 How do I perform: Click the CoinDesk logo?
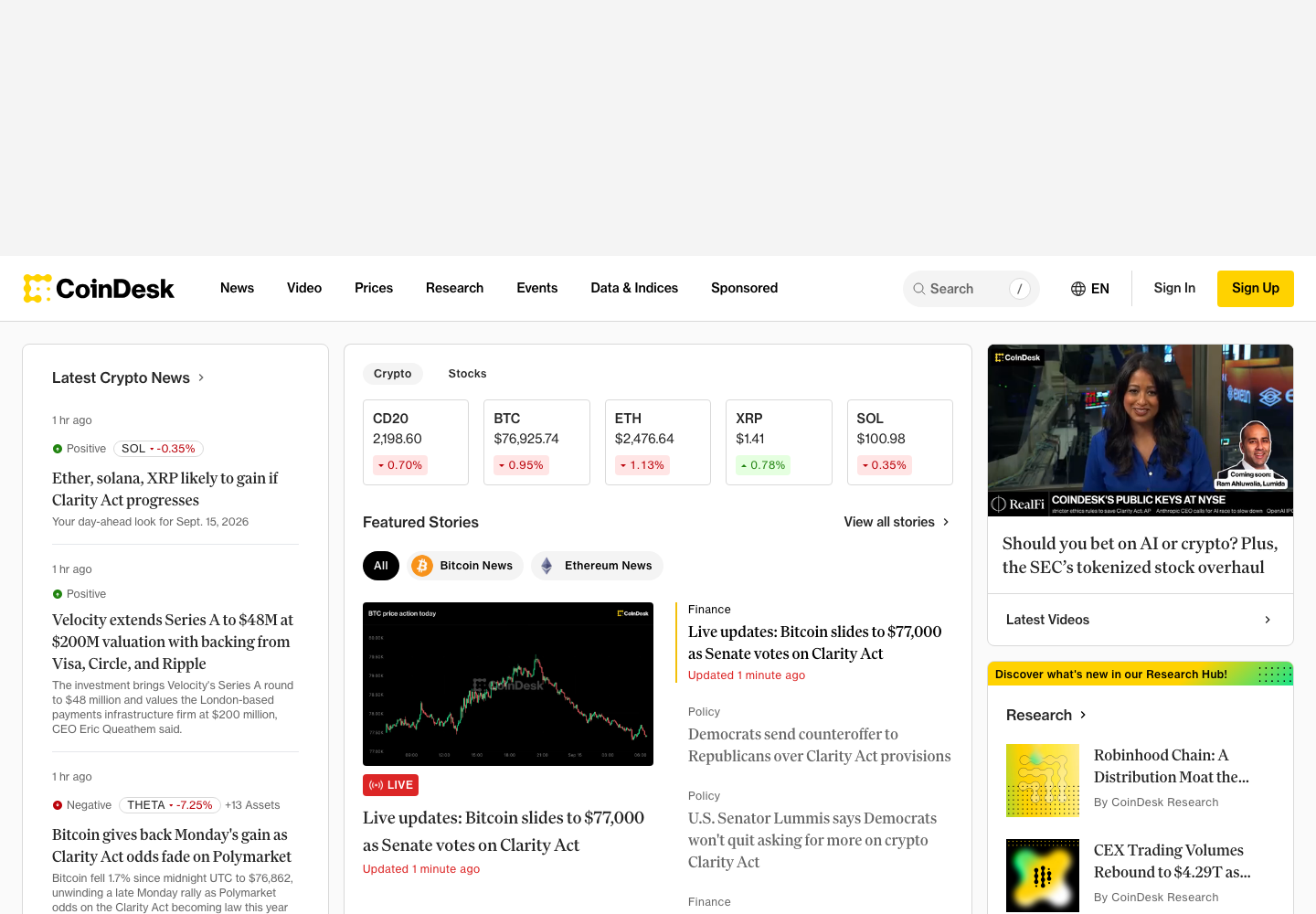pyautogui.click(x=99, y=289)
